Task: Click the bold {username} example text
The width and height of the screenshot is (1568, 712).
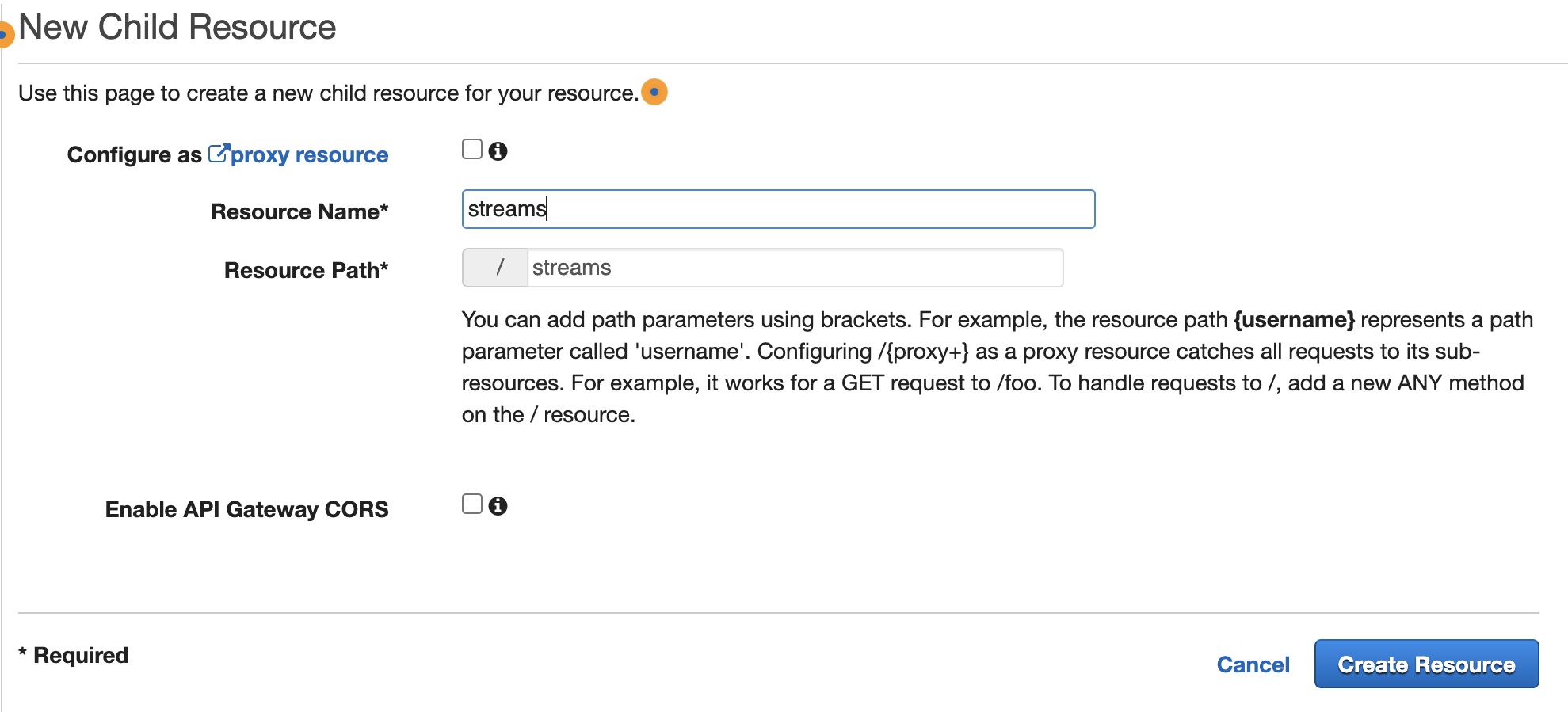Action: (x=1294, y=319)
